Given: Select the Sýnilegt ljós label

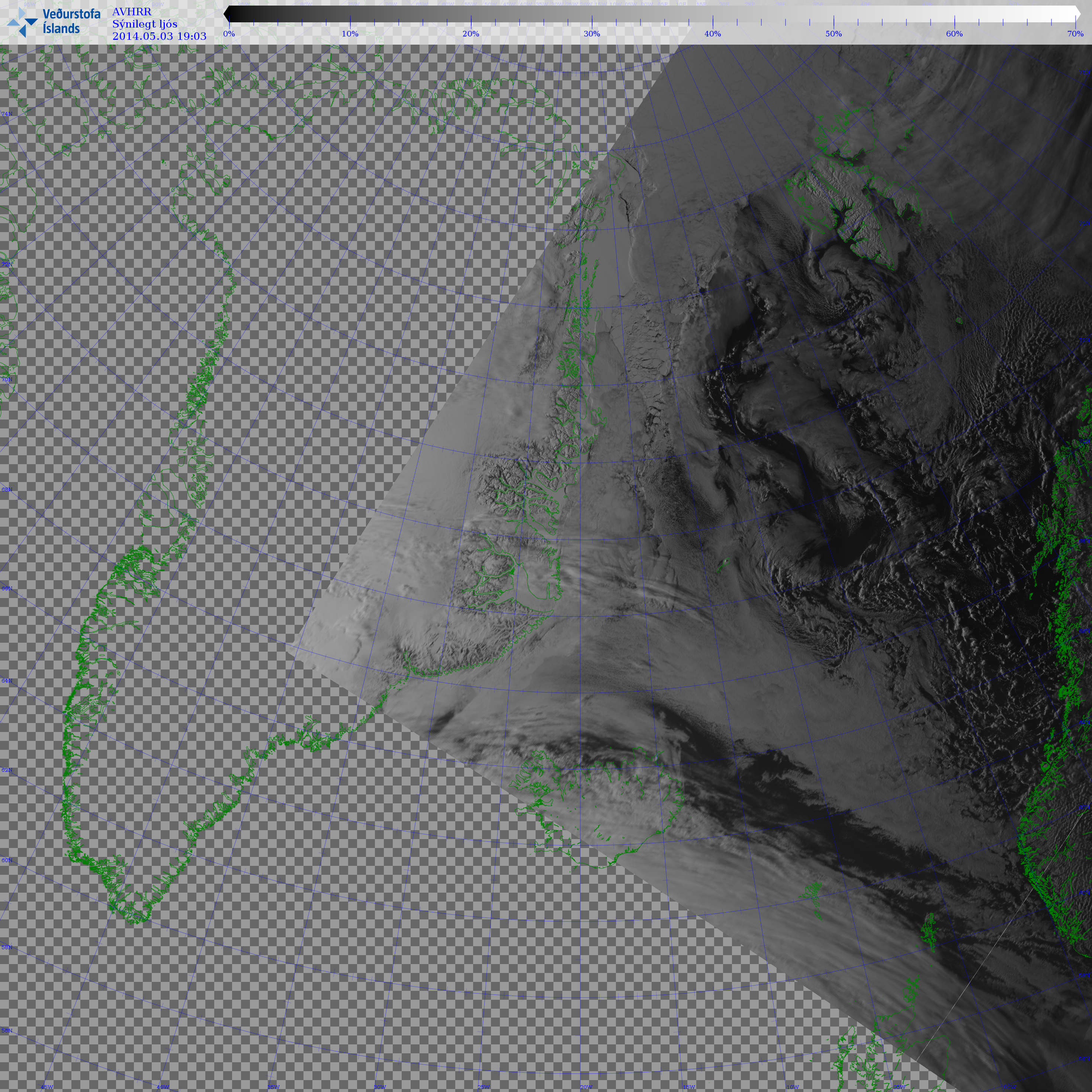Looking at the screenshot, I should click(x=145, y=24).
